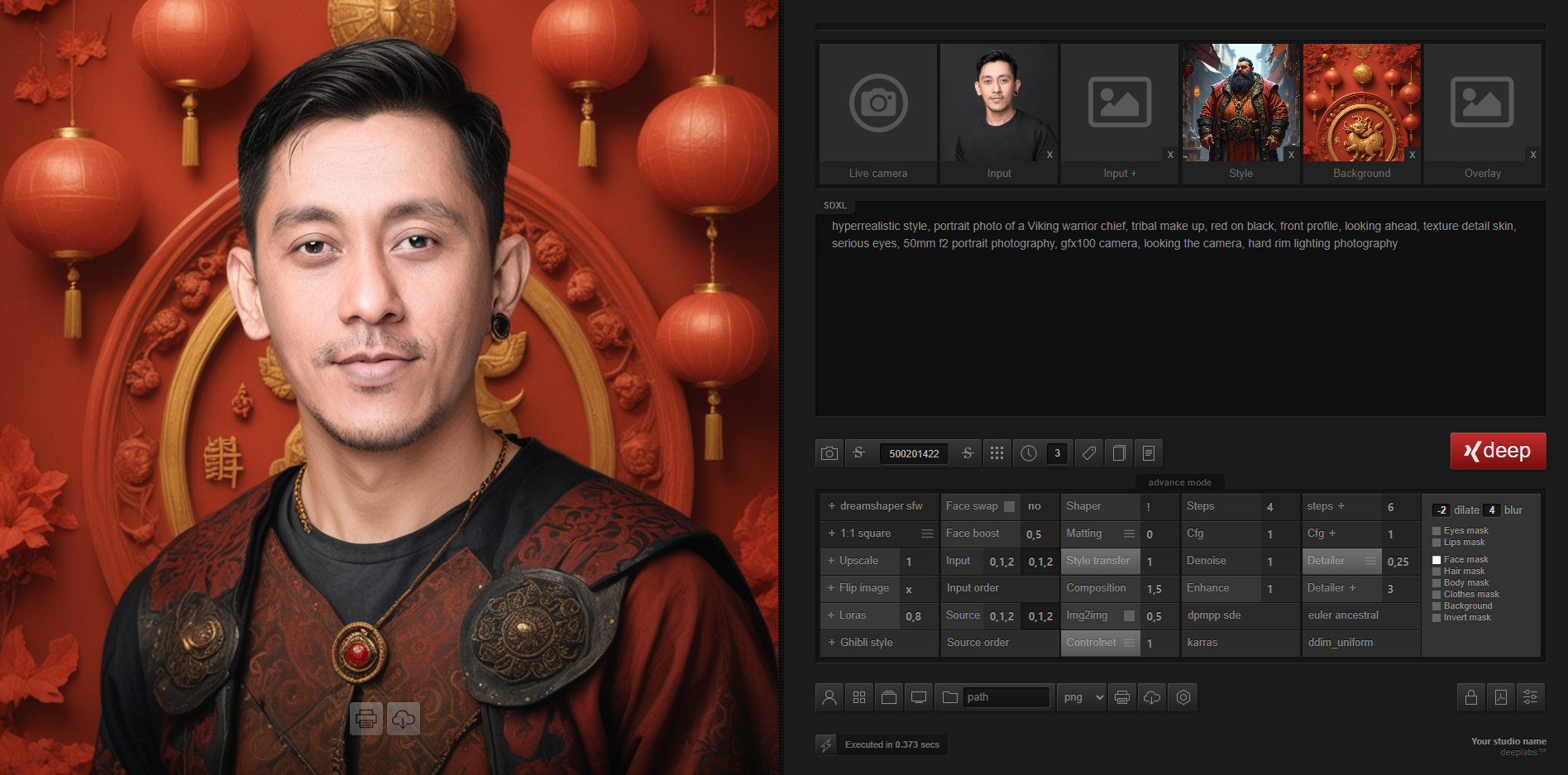This screenshot has height=775, width=1568.
Task: Click the lightning bolt execution icon
Action: point(826,744)
